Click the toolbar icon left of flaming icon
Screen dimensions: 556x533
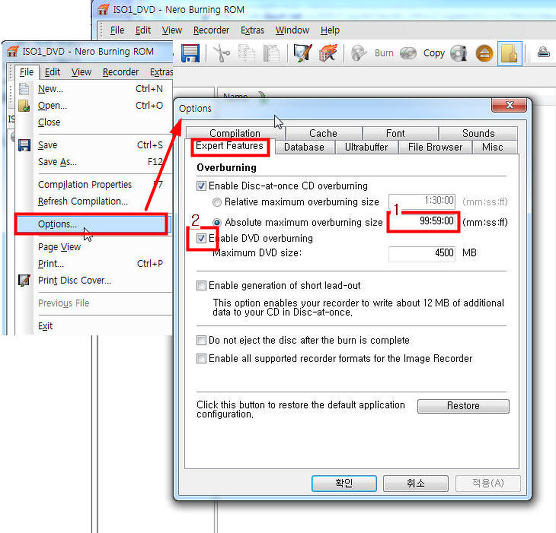pyautogui.click(x=302, y=54)
